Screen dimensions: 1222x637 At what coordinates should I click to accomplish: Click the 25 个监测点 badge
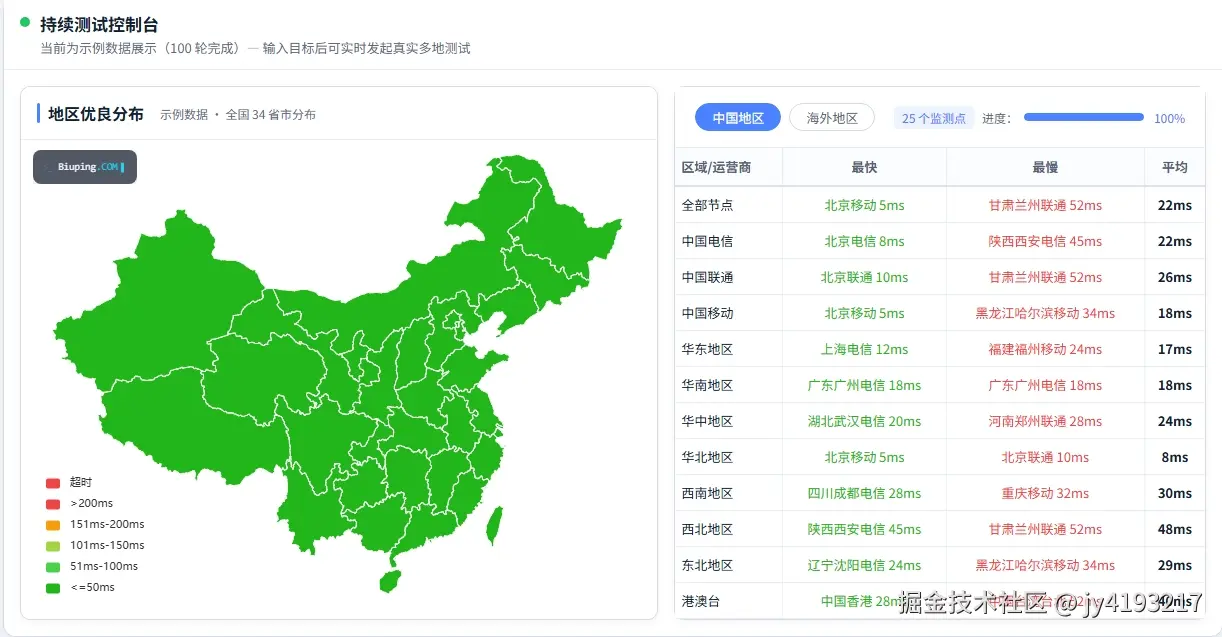click(934, 118)
